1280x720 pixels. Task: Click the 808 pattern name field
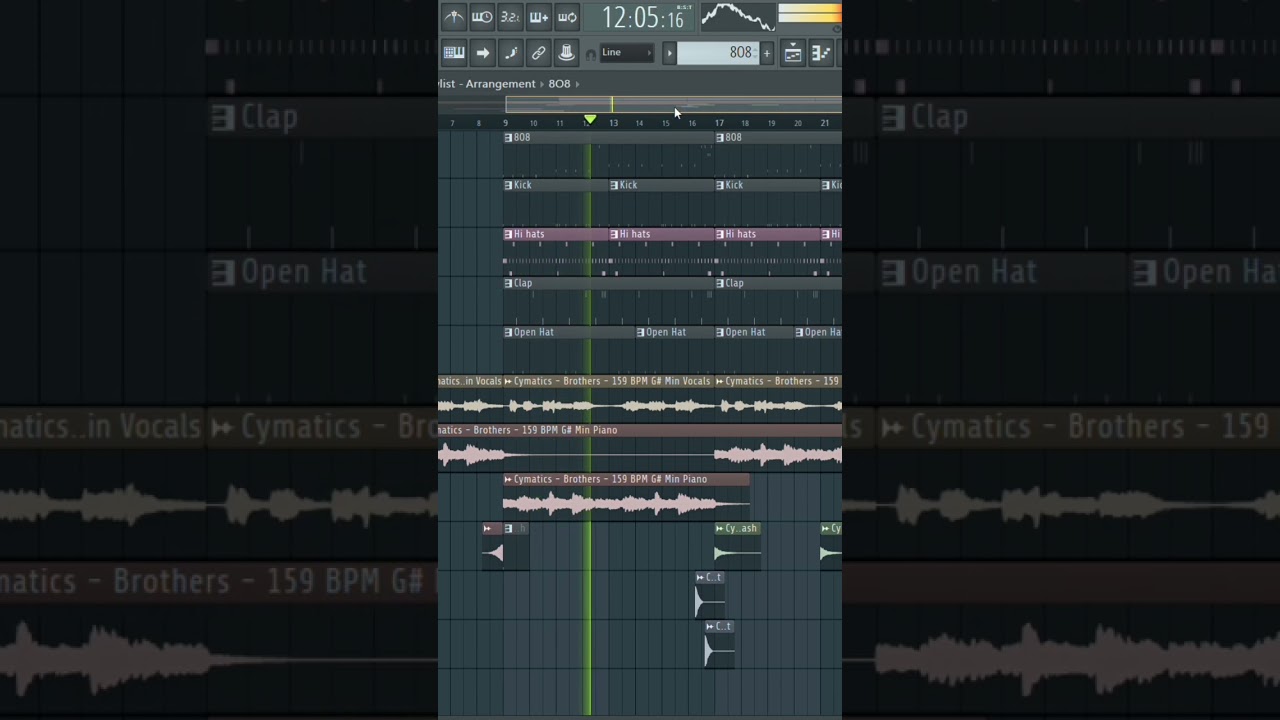[718, 53]
